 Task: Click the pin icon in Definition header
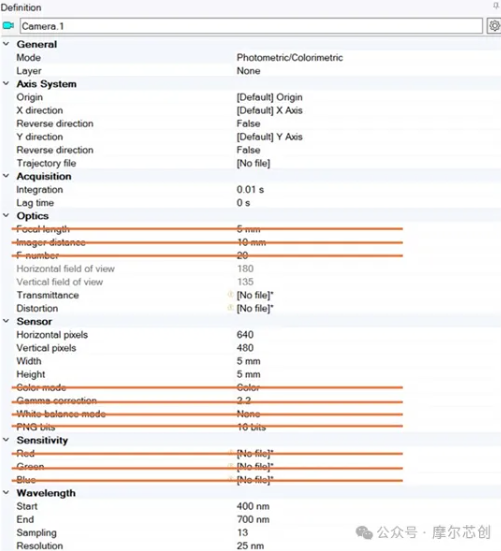[496, 5]
